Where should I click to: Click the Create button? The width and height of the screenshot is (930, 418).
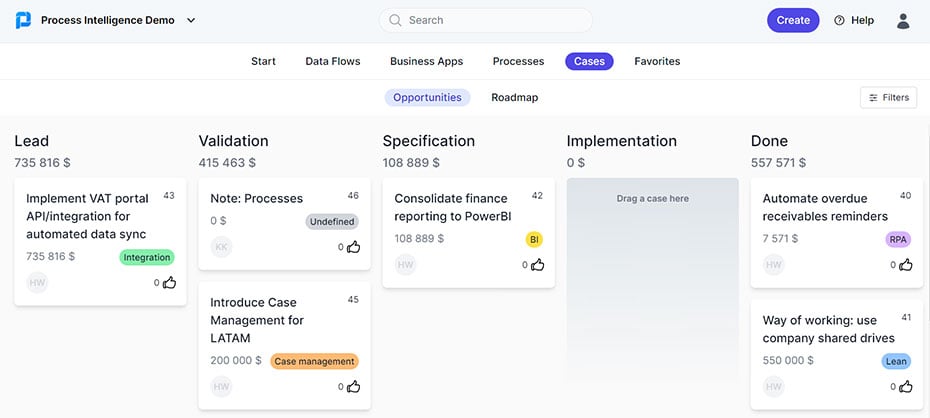coord(793,20)
